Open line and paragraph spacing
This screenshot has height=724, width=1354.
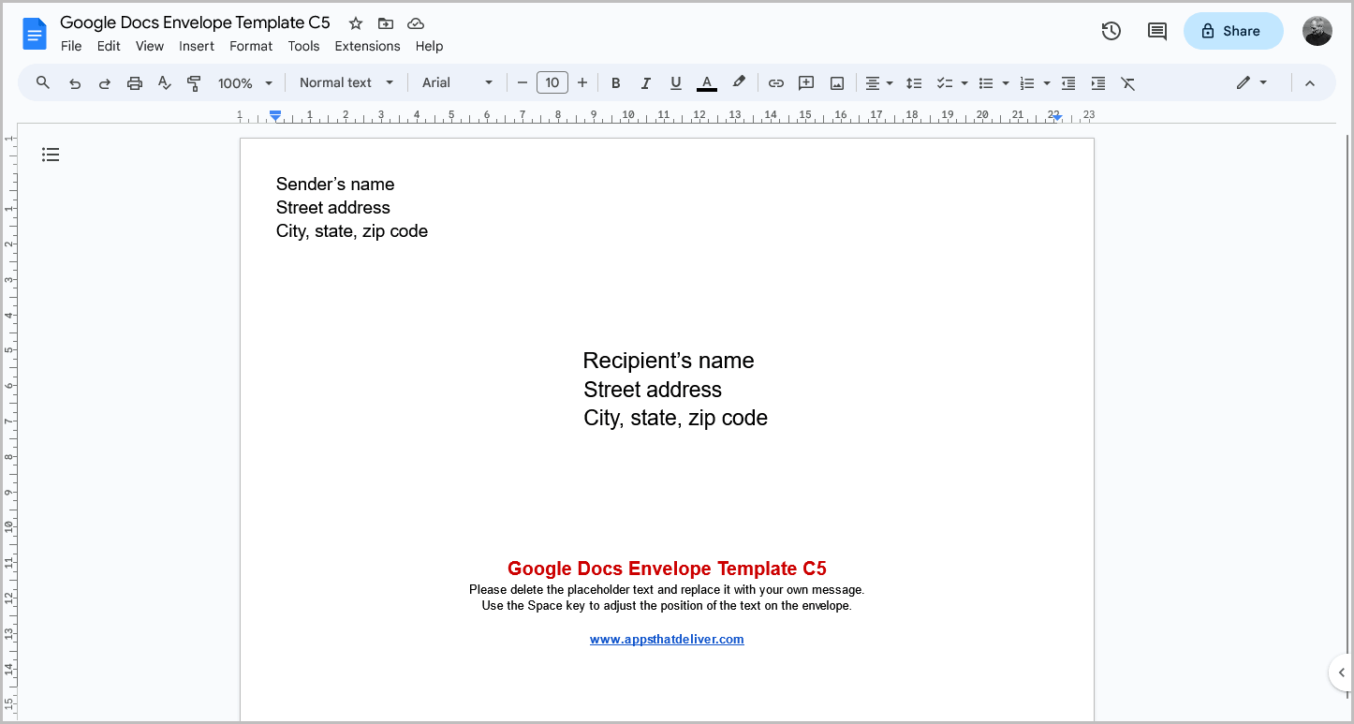click(913, 83)
